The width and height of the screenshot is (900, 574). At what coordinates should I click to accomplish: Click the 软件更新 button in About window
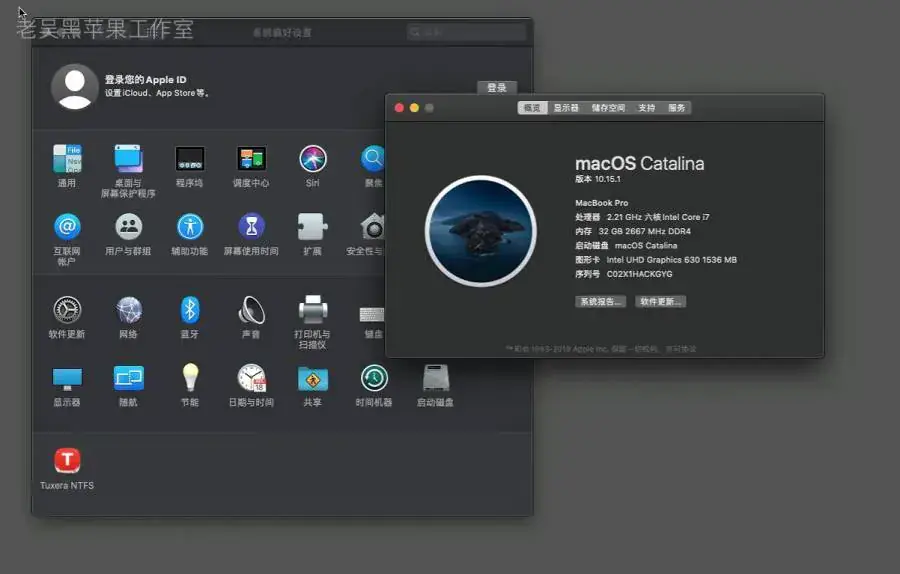(x=661, y=302)
